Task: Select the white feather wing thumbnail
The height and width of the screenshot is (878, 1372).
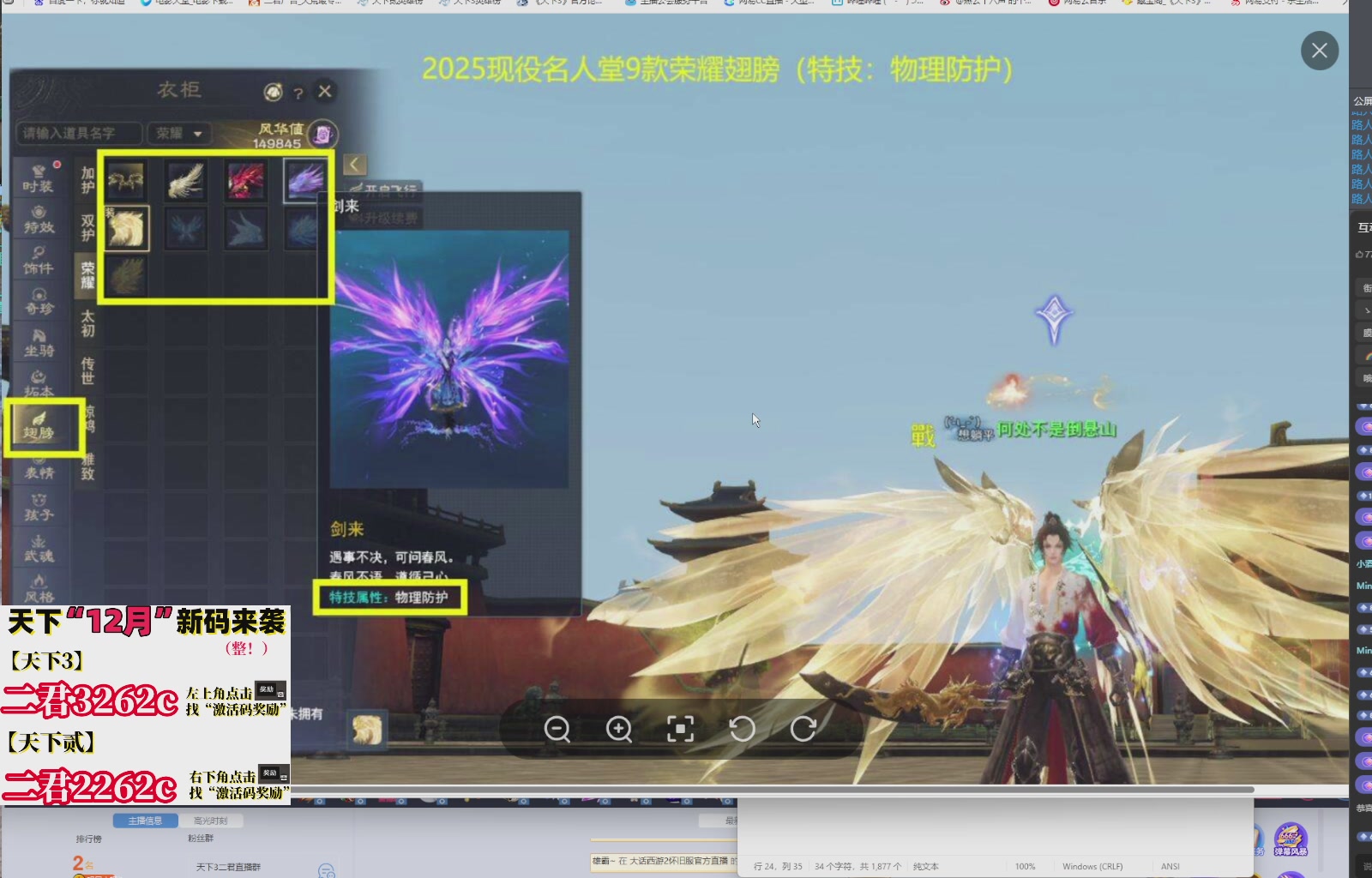Action: 185,180
